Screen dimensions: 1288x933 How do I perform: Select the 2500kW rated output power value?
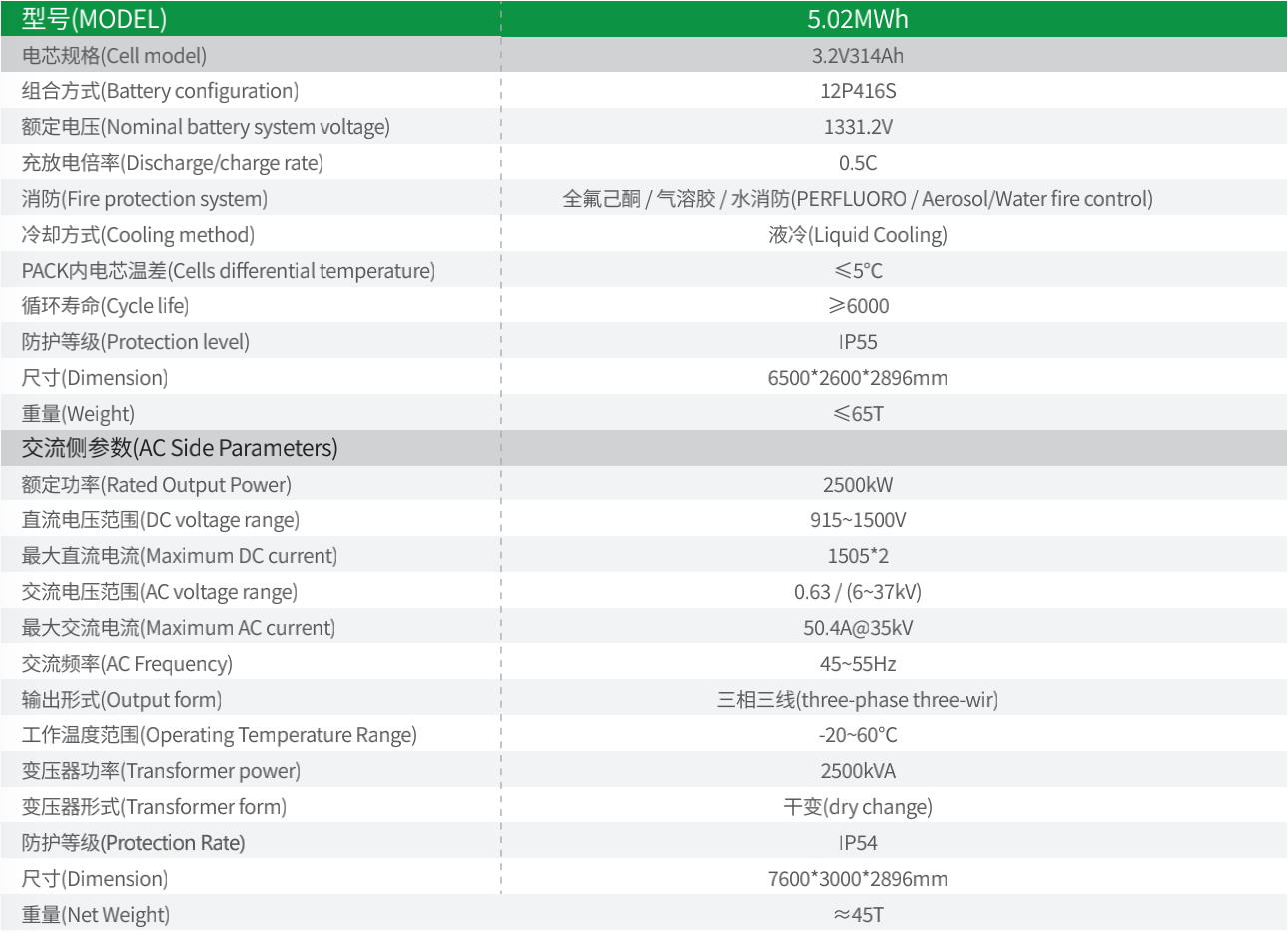(858, 485)
